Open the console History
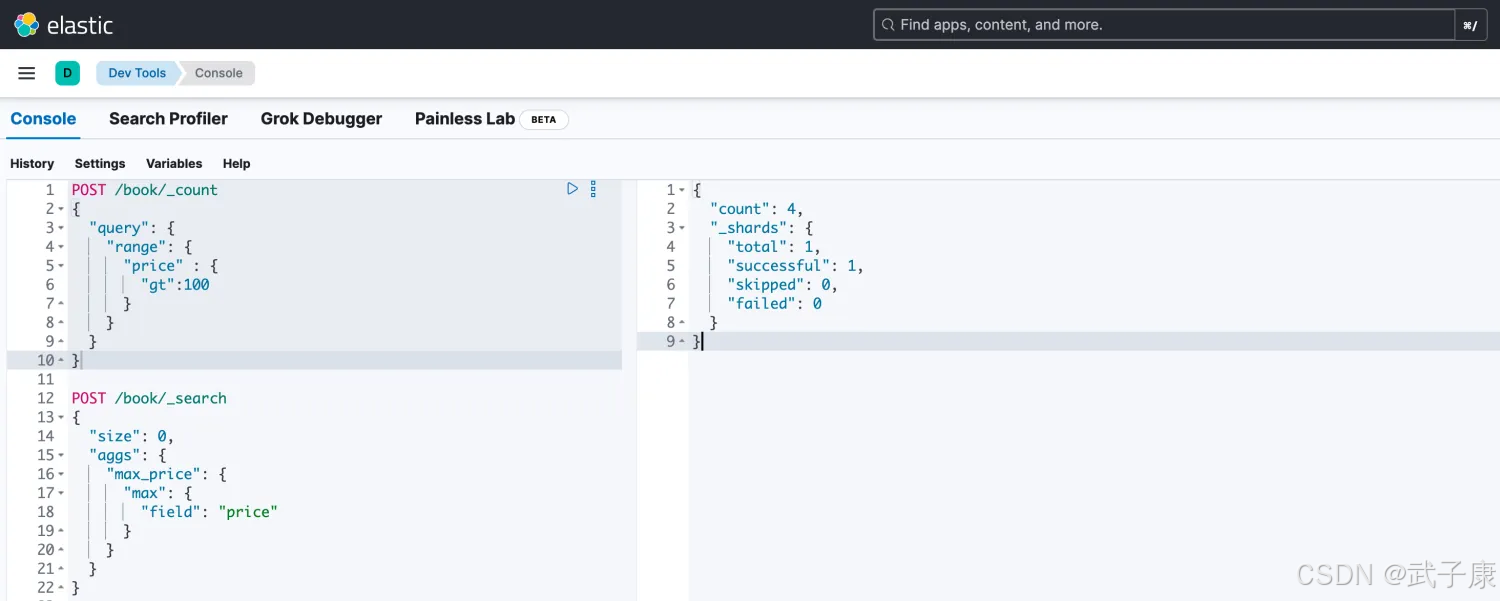Image resolution: width=1500 pixels, height=601 pixels. pos(32,163)
